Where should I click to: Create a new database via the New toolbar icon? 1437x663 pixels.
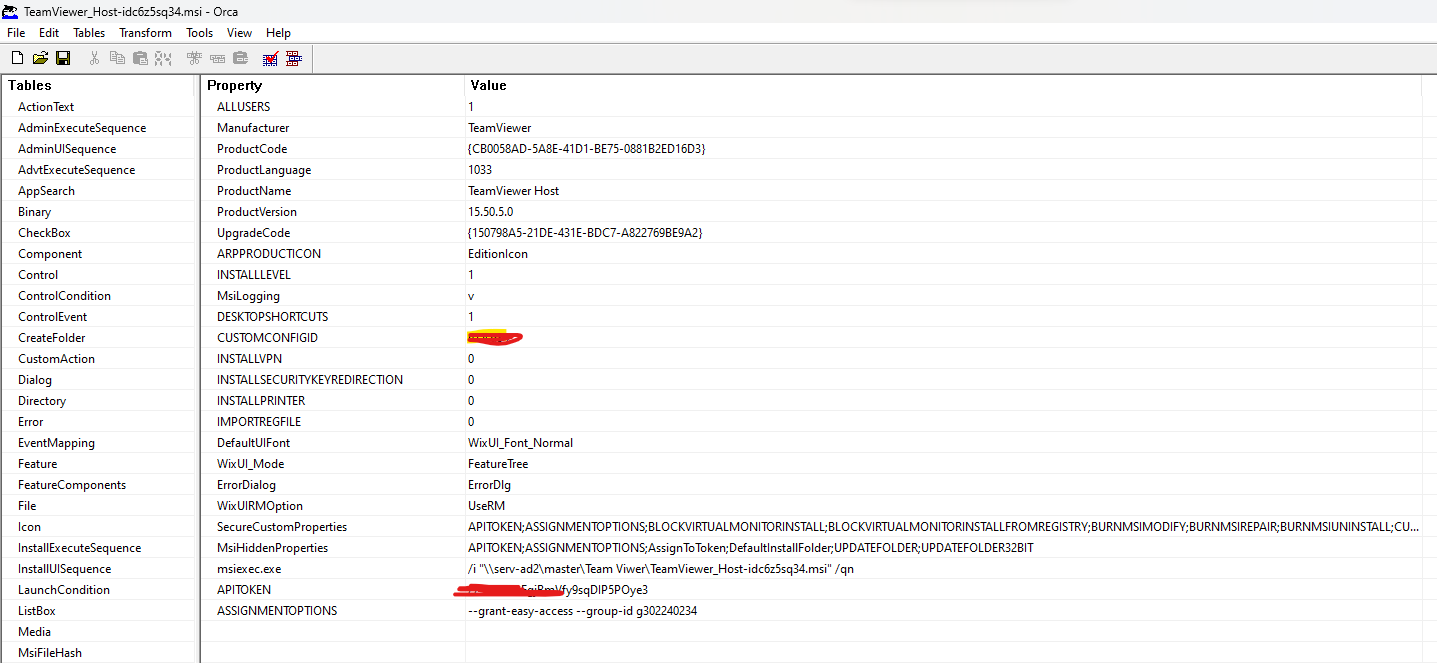point(17,57)
